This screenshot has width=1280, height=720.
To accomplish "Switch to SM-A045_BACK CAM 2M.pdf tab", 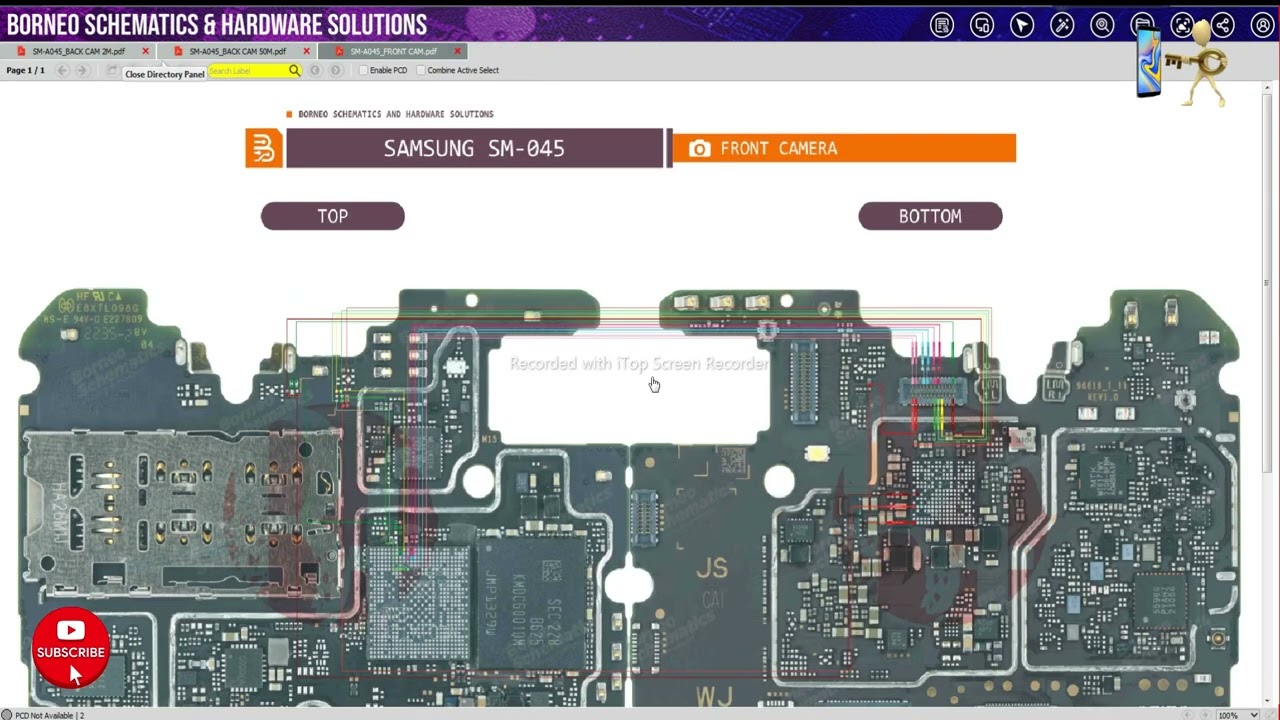I will (78, 51).
